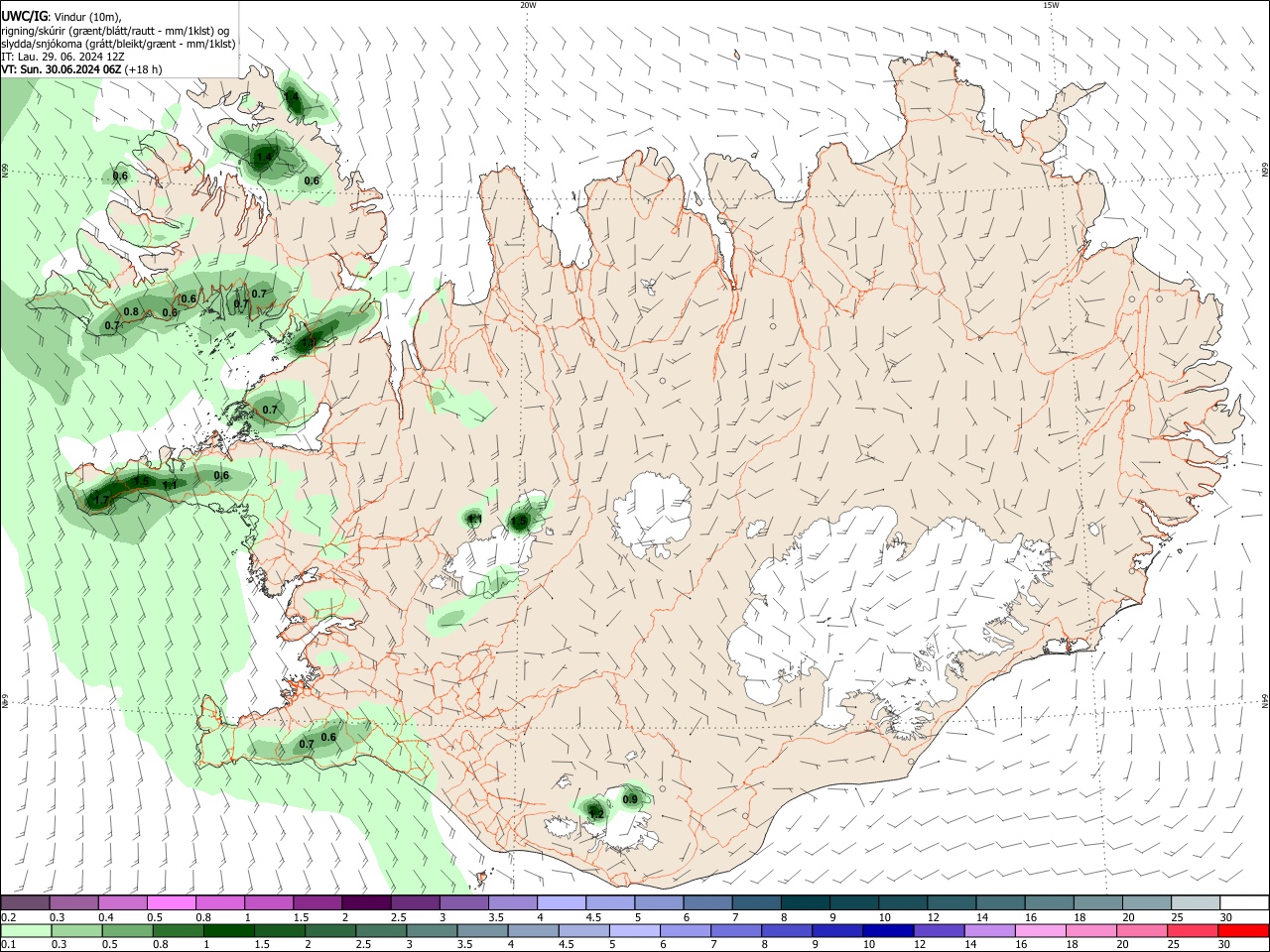Click the 'VT: Sun. 30.06.2024 06Z' valid time

coord(62,70)
